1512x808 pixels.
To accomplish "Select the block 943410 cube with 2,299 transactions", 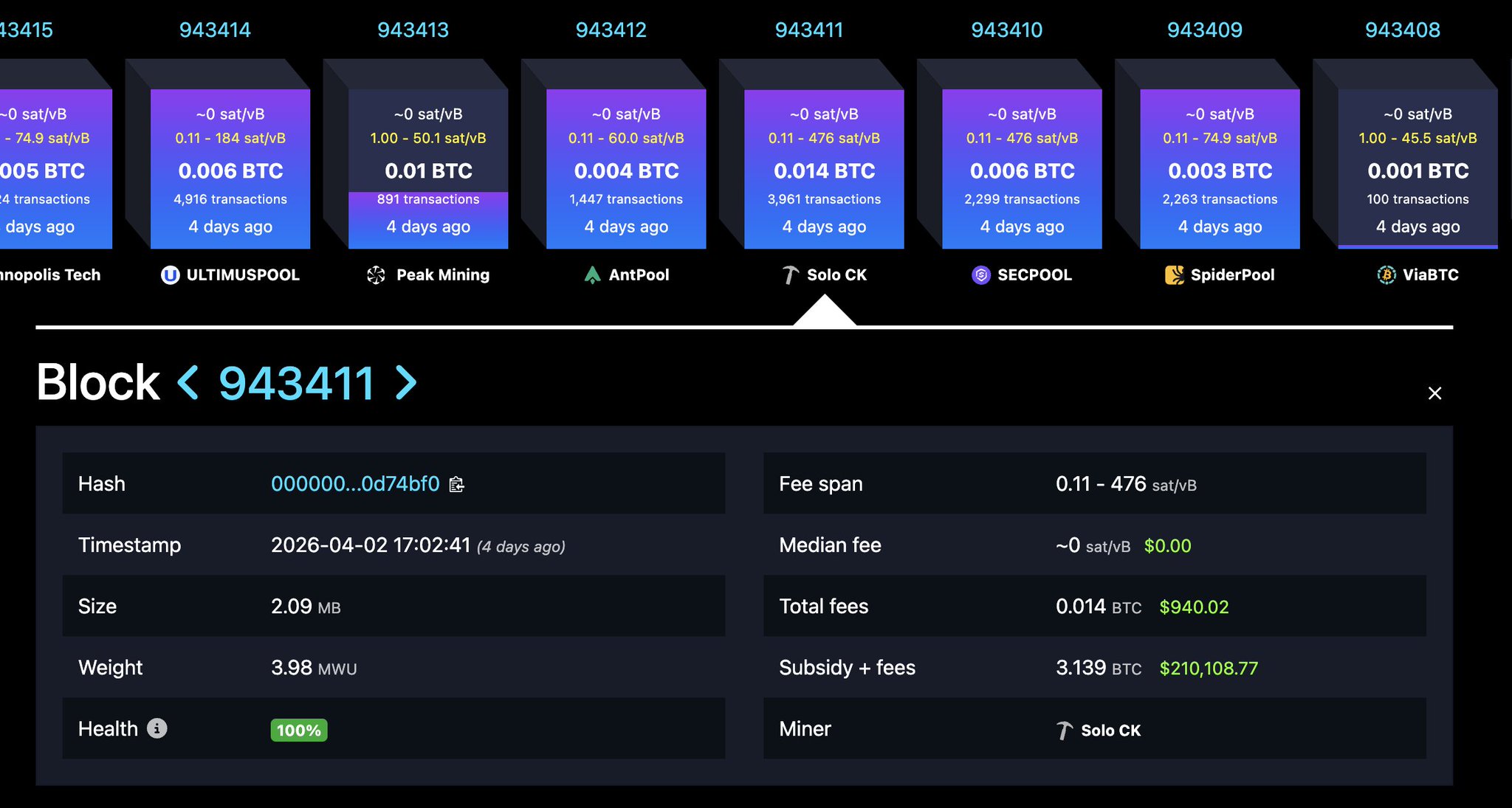I will [x=1022, y=170].
